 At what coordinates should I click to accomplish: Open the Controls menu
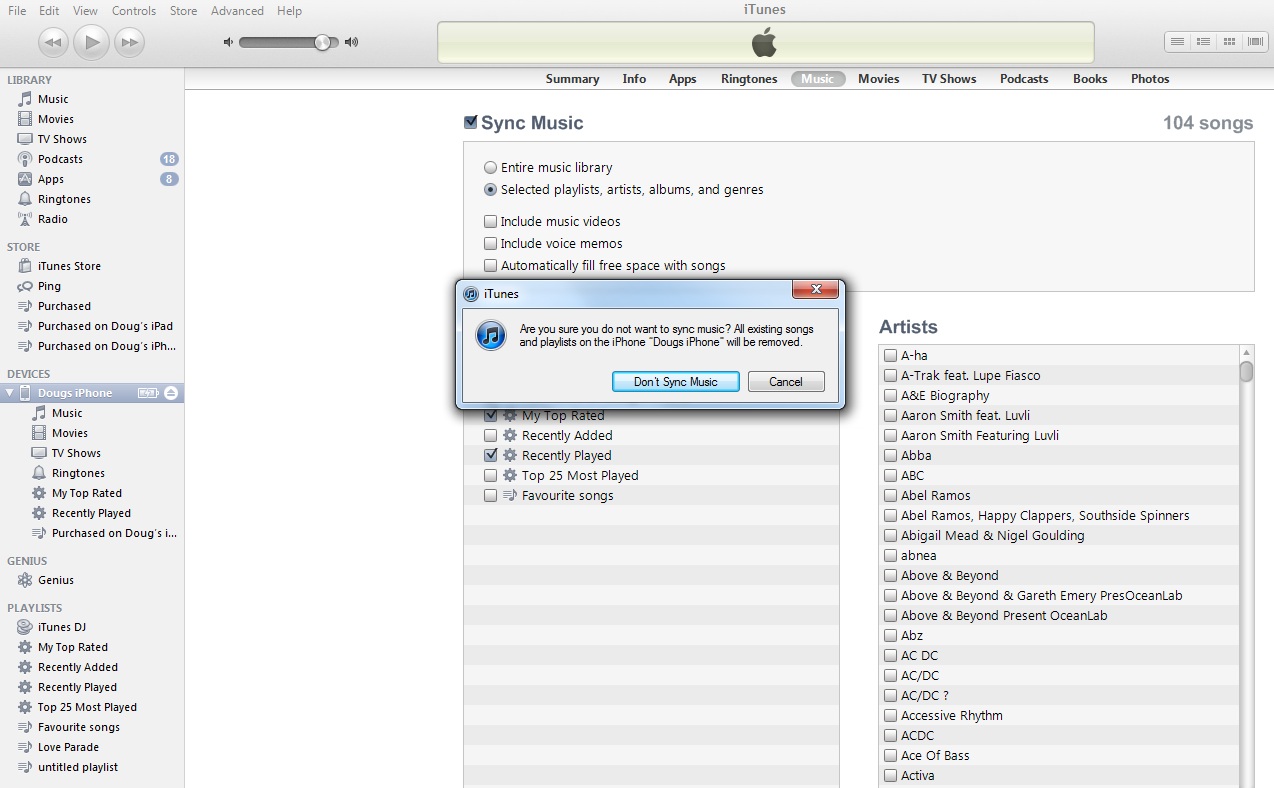tap(134, 11)
